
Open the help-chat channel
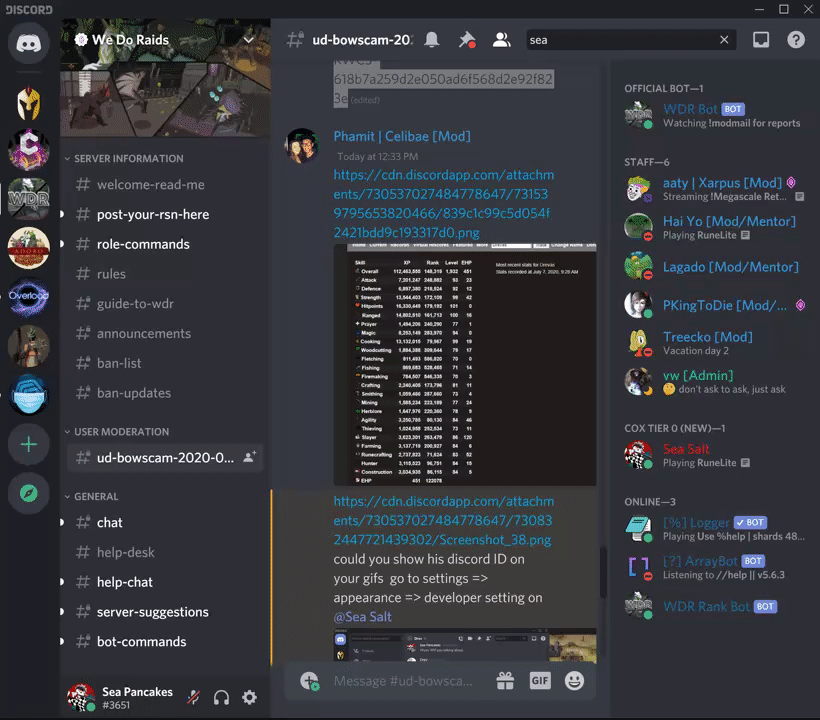coord(165,582)
